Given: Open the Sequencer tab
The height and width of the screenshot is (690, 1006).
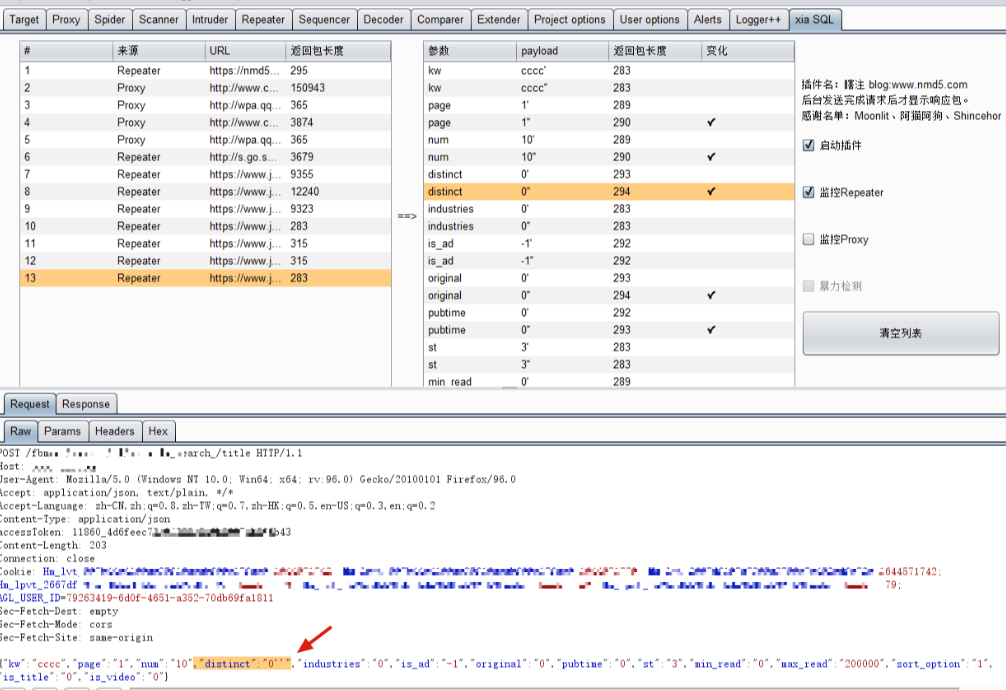Looking at the screenshot, I should click(324, 19).
